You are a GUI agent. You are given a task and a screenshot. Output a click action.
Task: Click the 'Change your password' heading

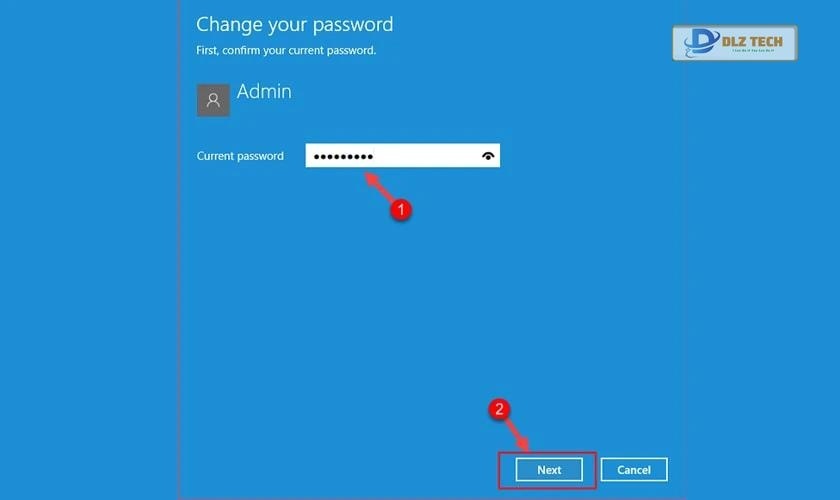coord(294,25)
